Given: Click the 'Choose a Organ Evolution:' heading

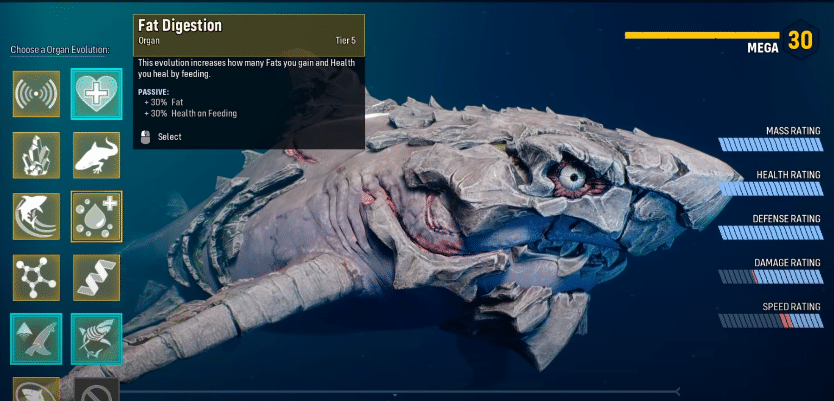Looking at the screenshot, I should click(x=60, y=50).
